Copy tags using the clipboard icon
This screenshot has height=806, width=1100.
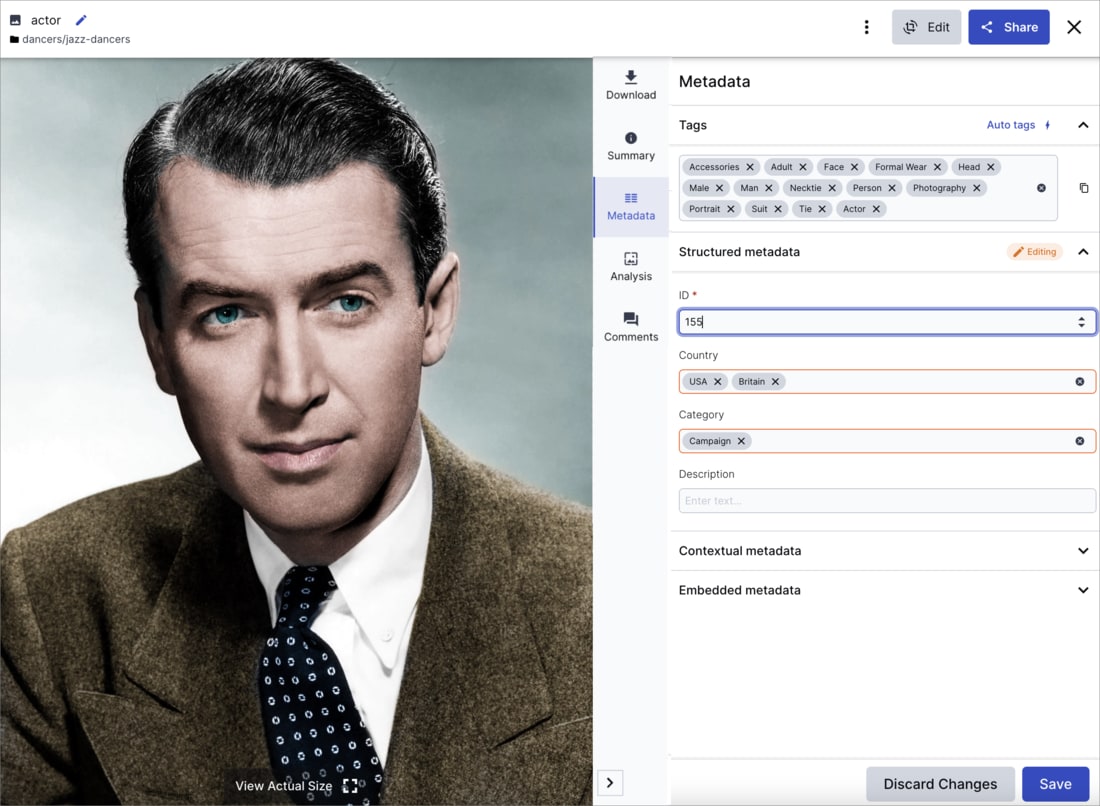[x=1084, y=188]
